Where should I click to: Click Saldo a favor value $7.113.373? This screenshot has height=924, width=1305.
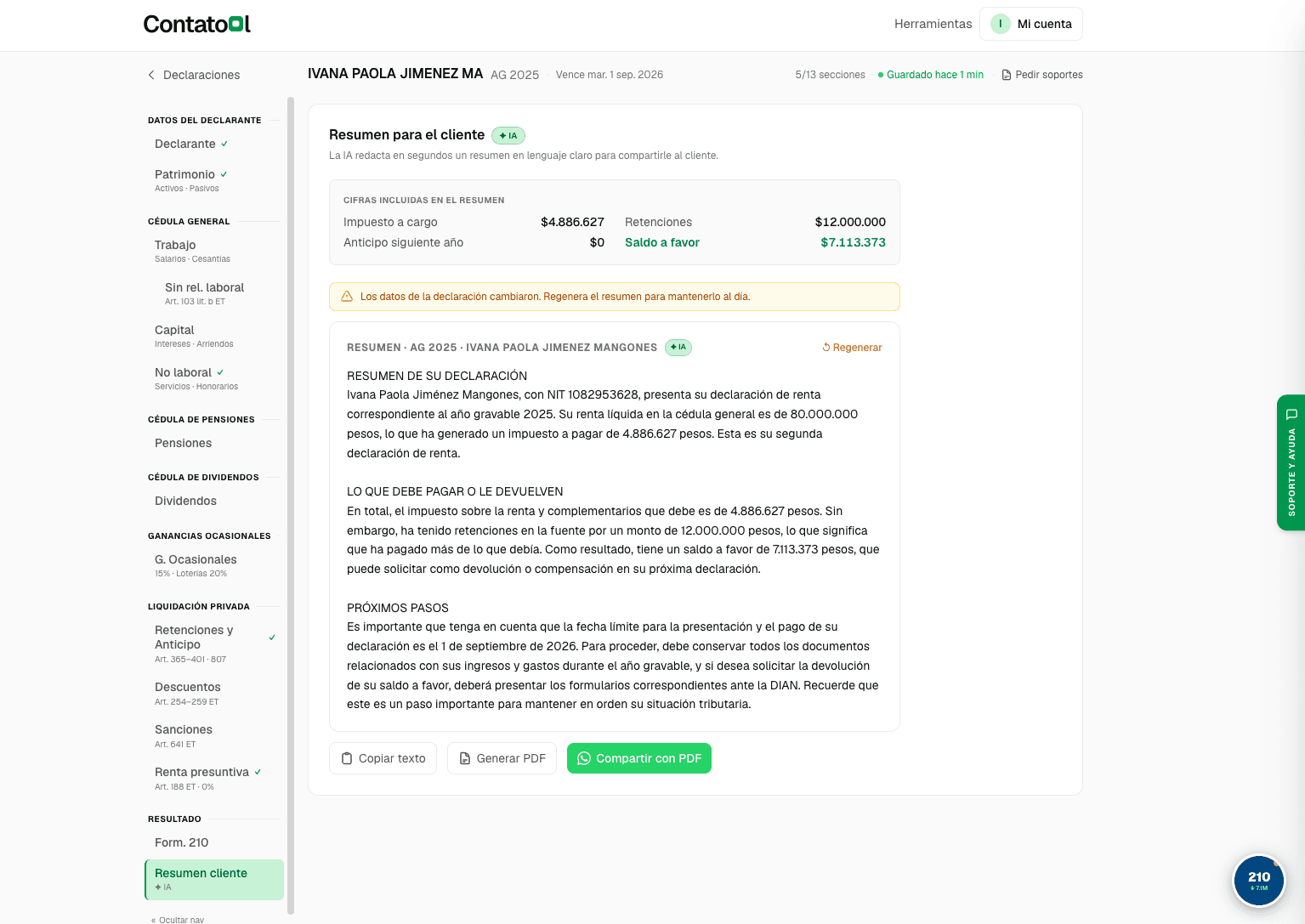click(x=853, y=242)
